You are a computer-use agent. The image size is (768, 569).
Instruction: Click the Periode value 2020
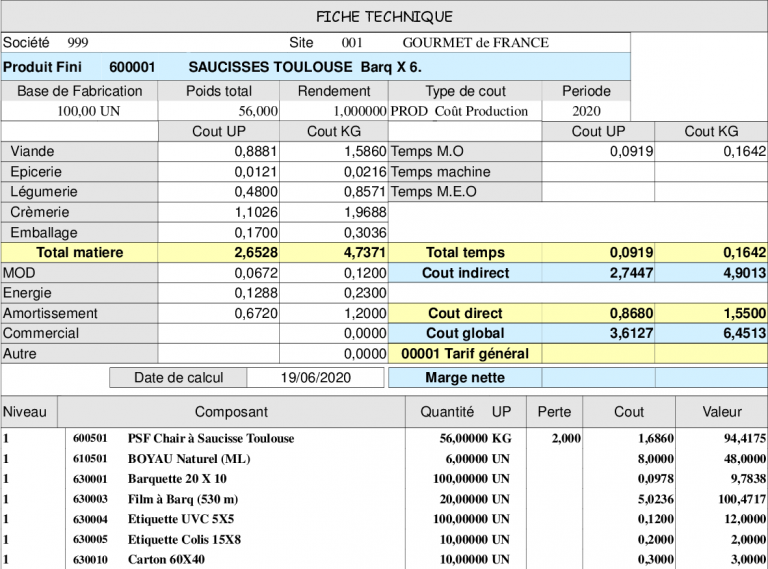(x=587, y=111)
